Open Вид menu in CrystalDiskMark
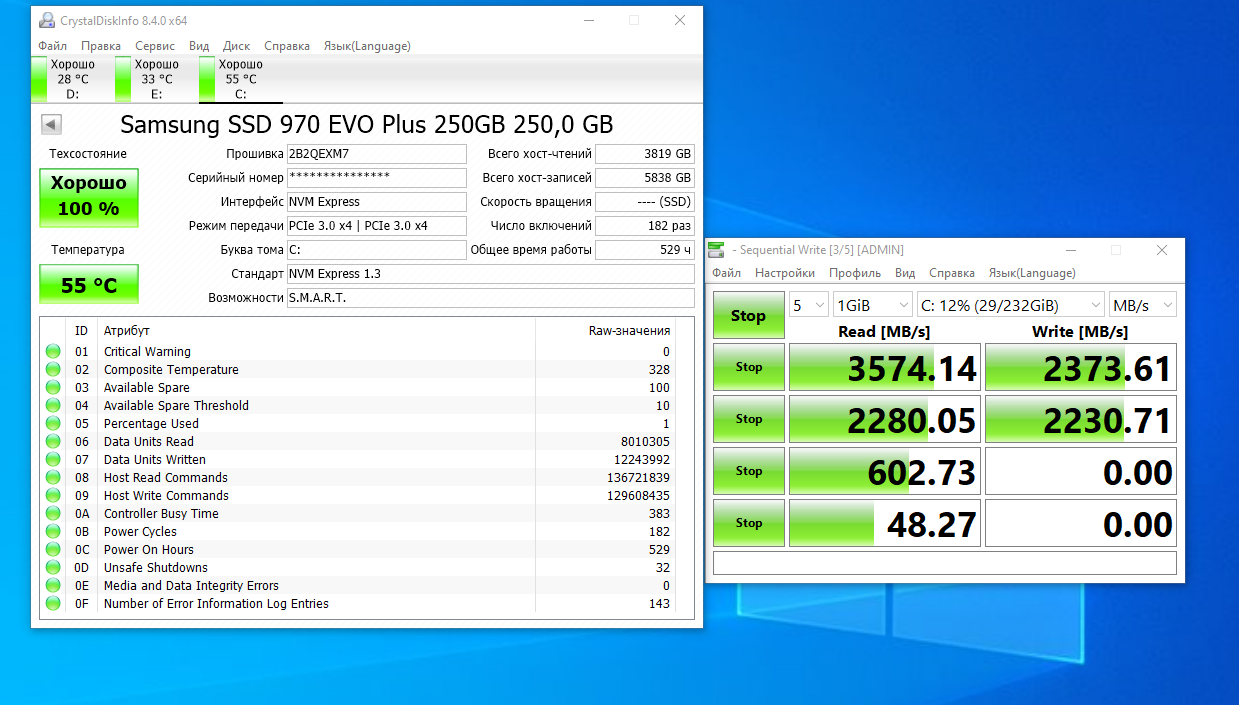Viewport: 1239px width, 705px height. [x=905, y=273]
